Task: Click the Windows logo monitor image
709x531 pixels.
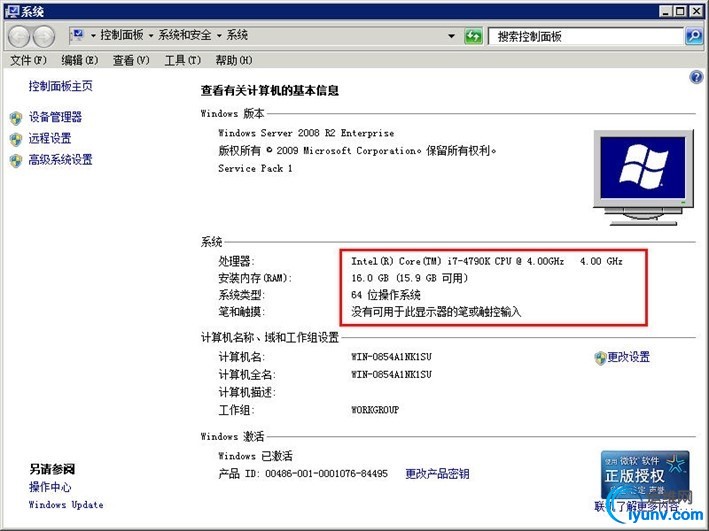Action: [643, 177]
